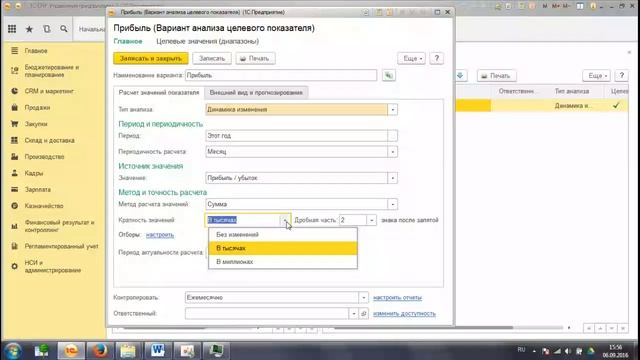Open Firefox in the taskbar
This screenshot has width=640, height=360.
(99, 351)
